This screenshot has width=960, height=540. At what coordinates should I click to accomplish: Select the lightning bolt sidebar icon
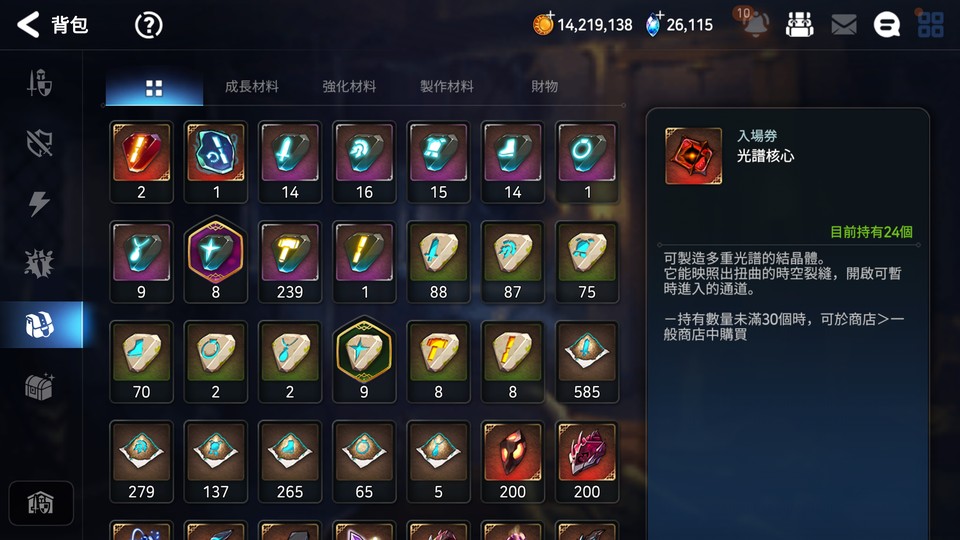click(x=39, y=203)
